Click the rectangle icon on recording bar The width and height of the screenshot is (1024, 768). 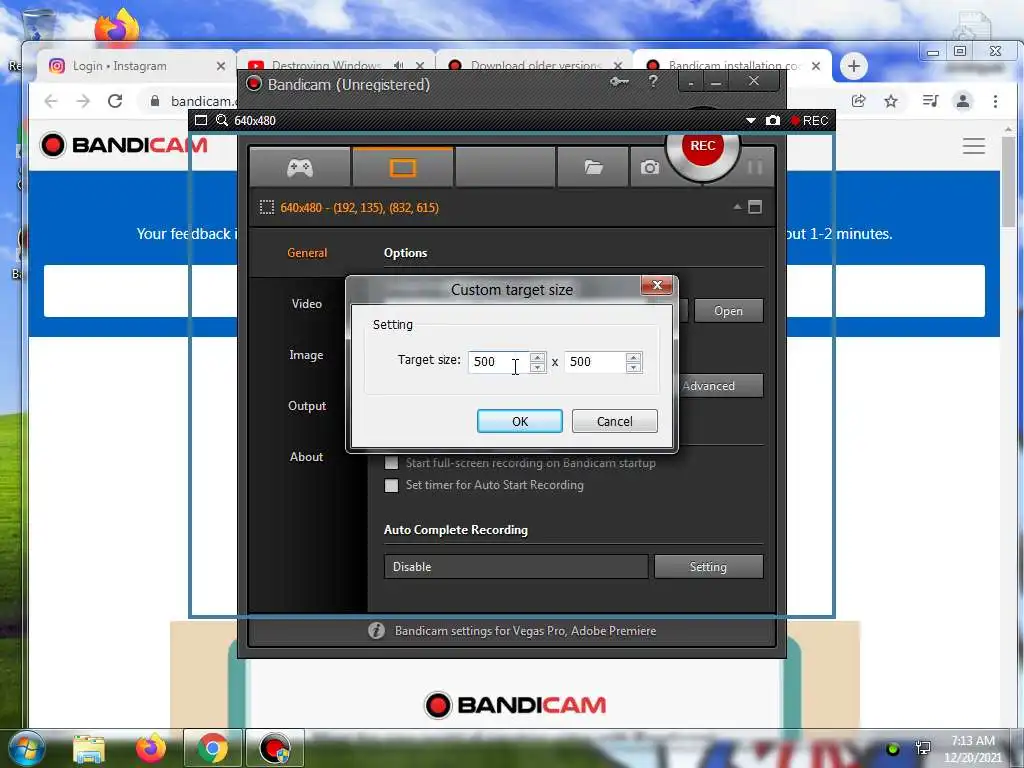click(201, 120)
